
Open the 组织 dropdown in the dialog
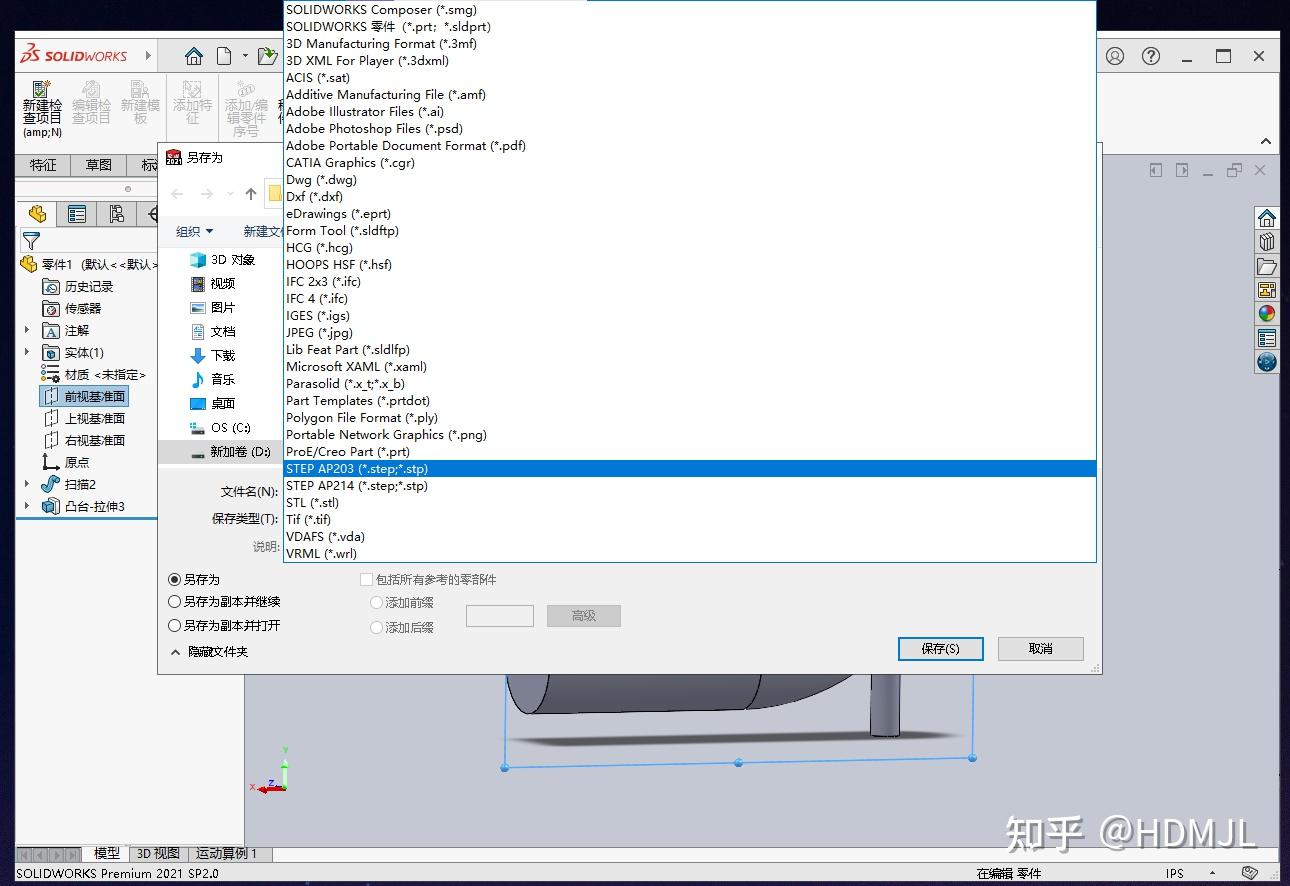(x=193, y=231)
